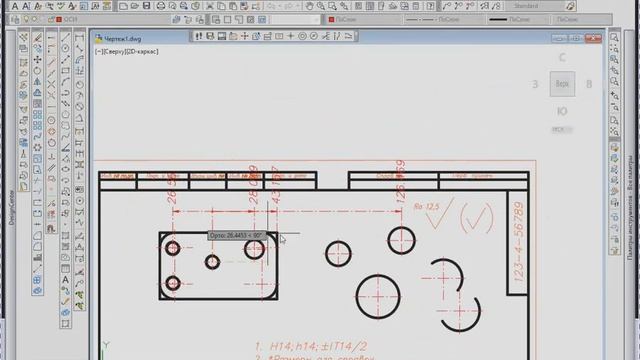Open the Layer Properties Manager
Screen dimensions: 640x360
[15, 19]
